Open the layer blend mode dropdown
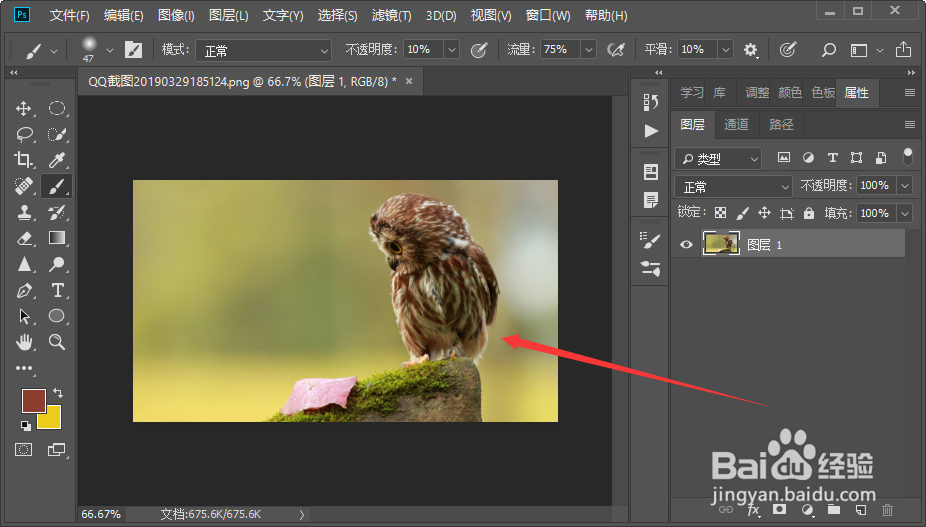Viewport: 926px width, 527px height. 733,187
